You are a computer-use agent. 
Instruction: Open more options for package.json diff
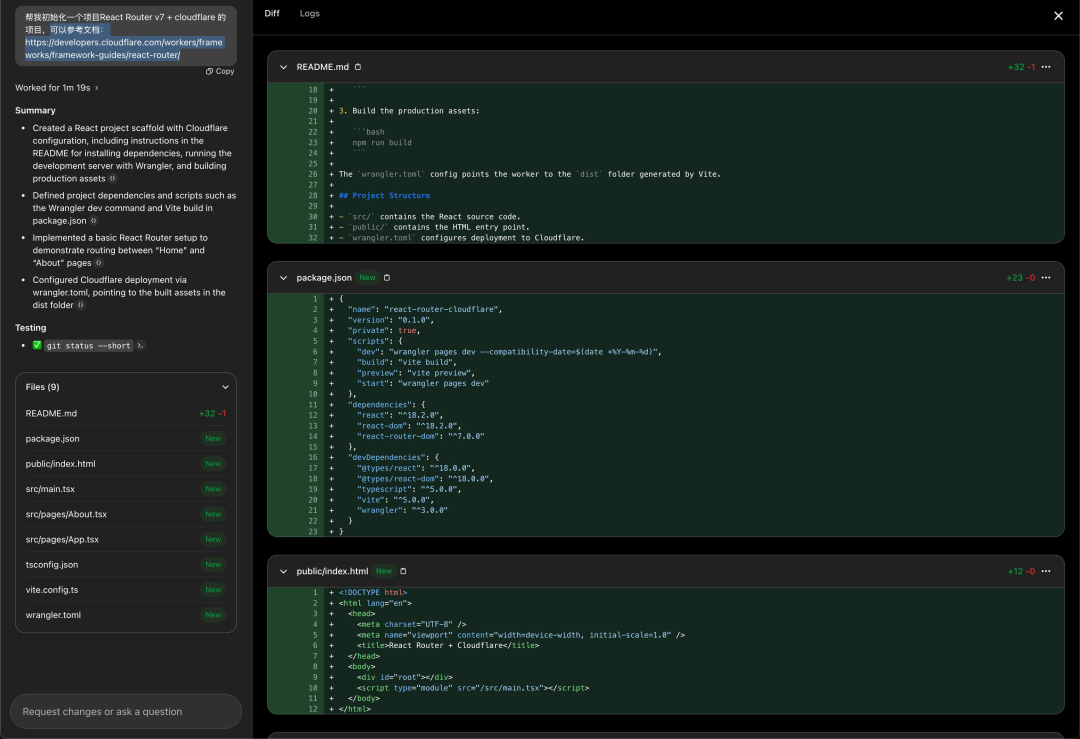pos(1046,278)
